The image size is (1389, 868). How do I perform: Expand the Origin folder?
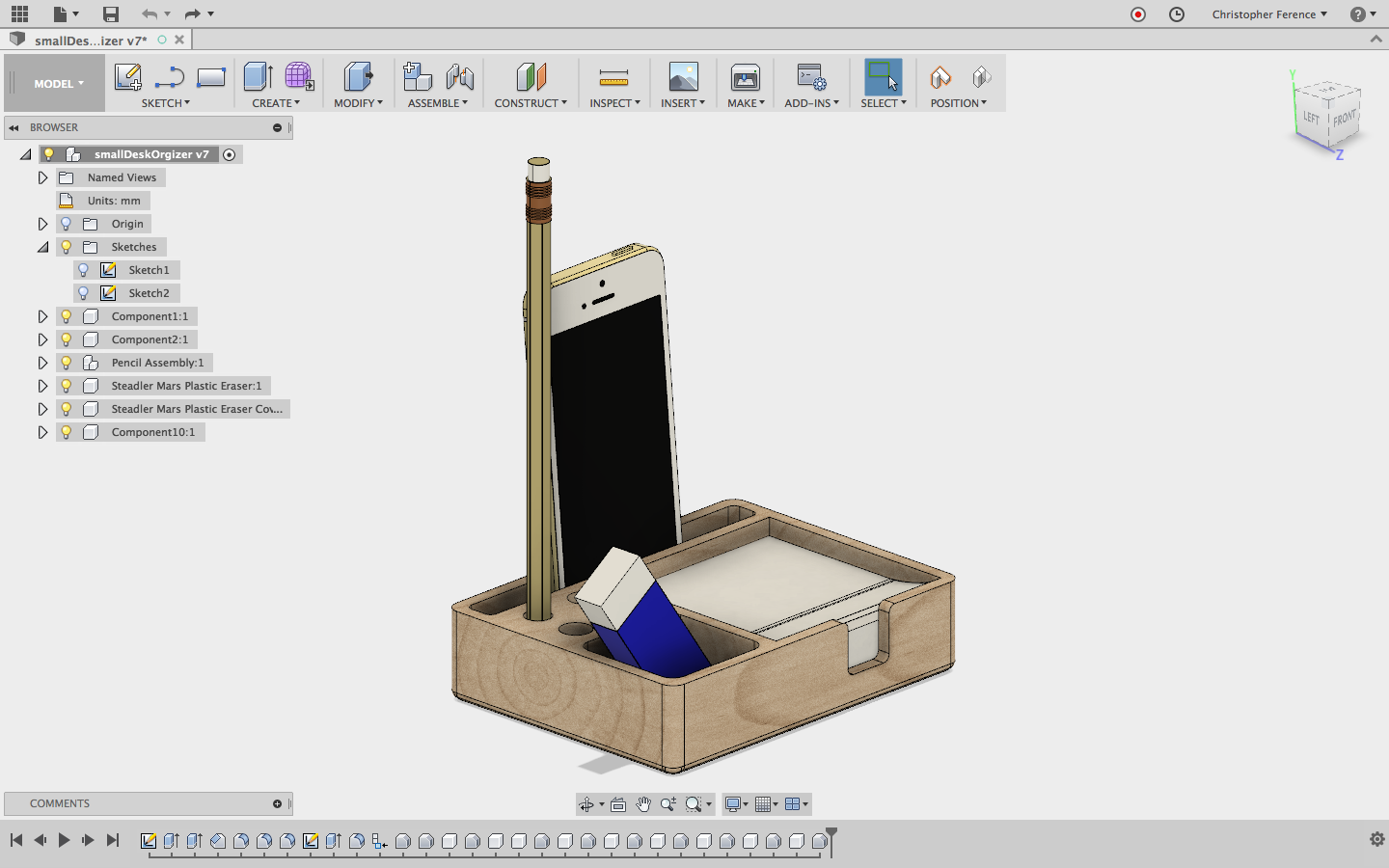point(42,224)
